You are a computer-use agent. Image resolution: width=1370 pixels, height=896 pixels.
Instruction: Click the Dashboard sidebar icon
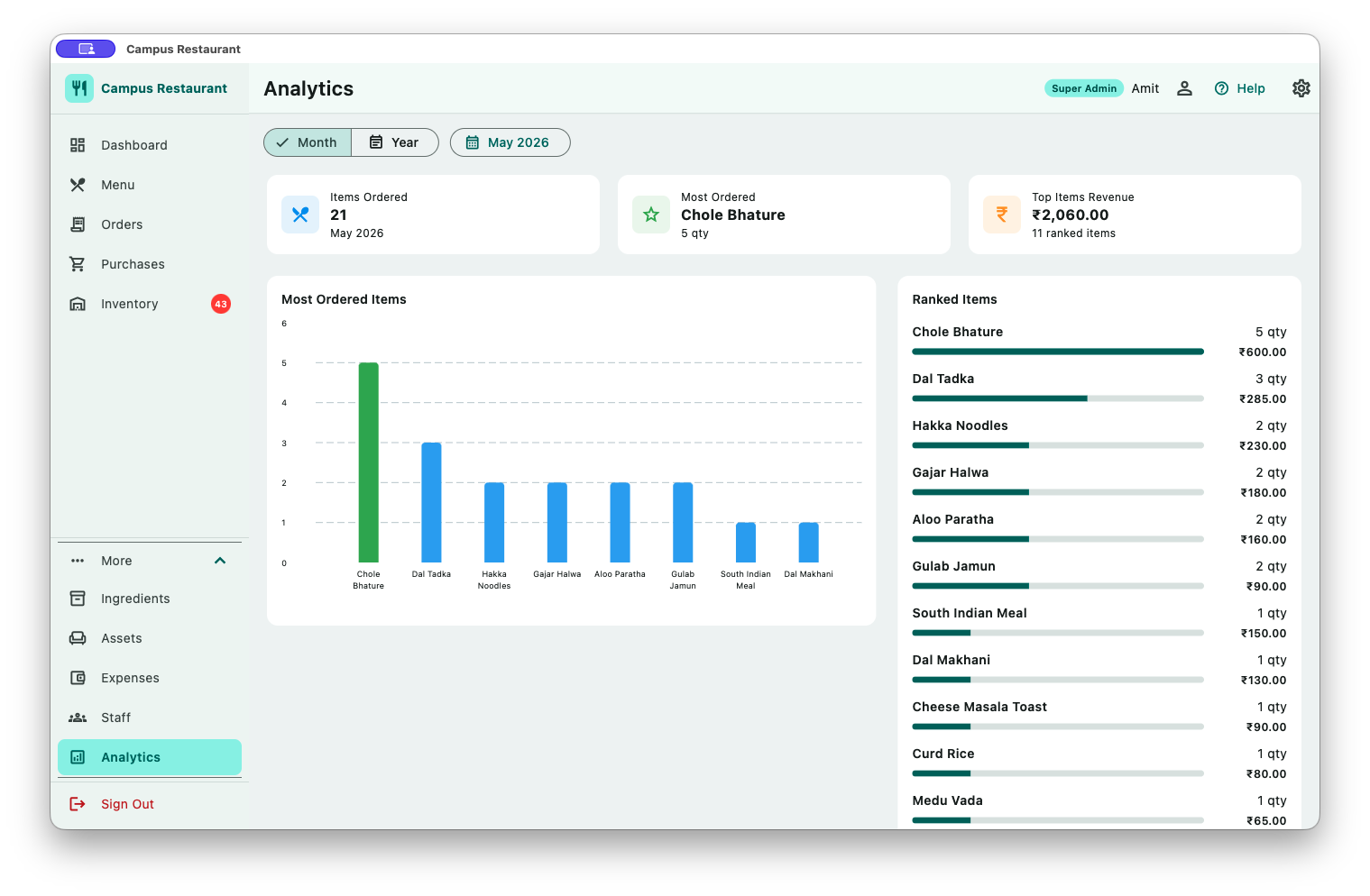(78, 145)
